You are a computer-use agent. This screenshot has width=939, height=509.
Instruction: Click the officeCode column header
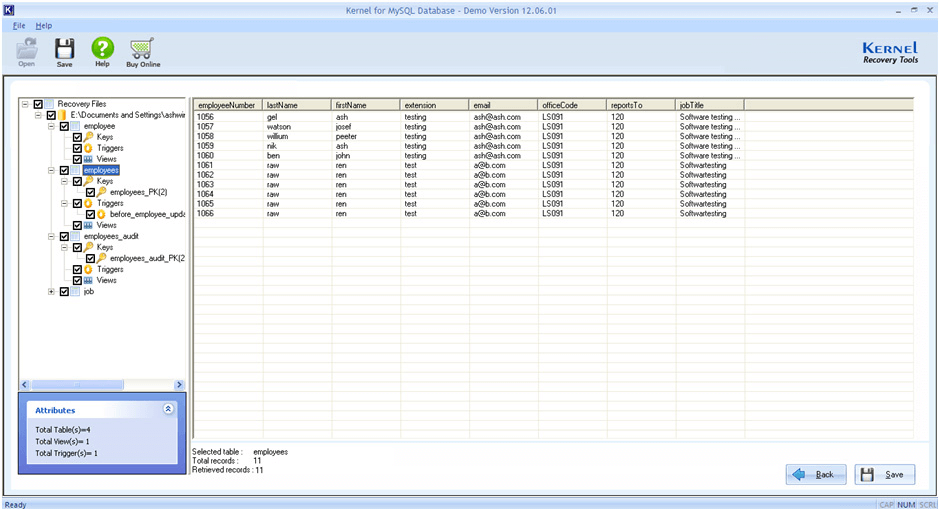[572, 105]
